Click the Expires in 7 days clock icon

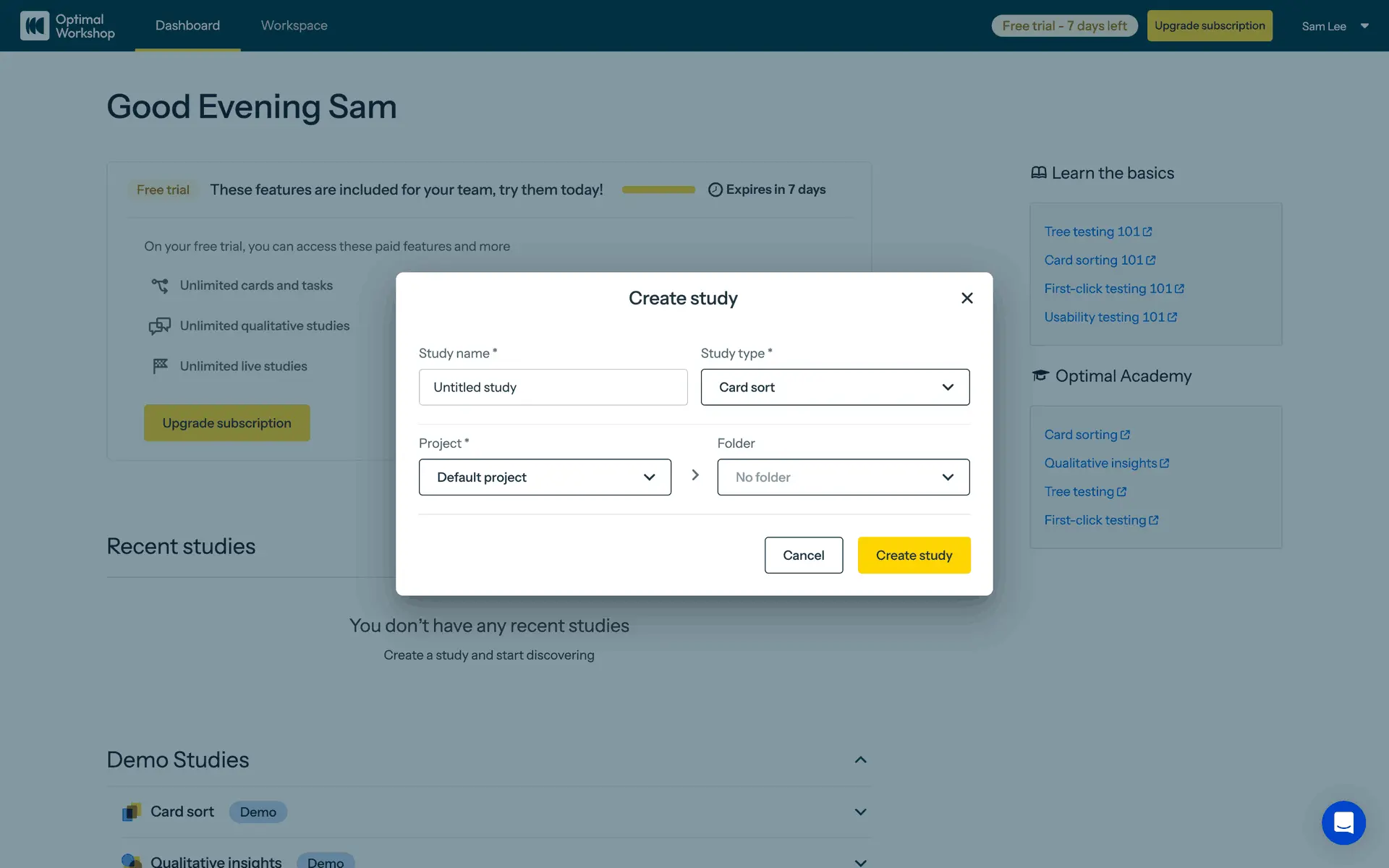[x=715, y=190]
